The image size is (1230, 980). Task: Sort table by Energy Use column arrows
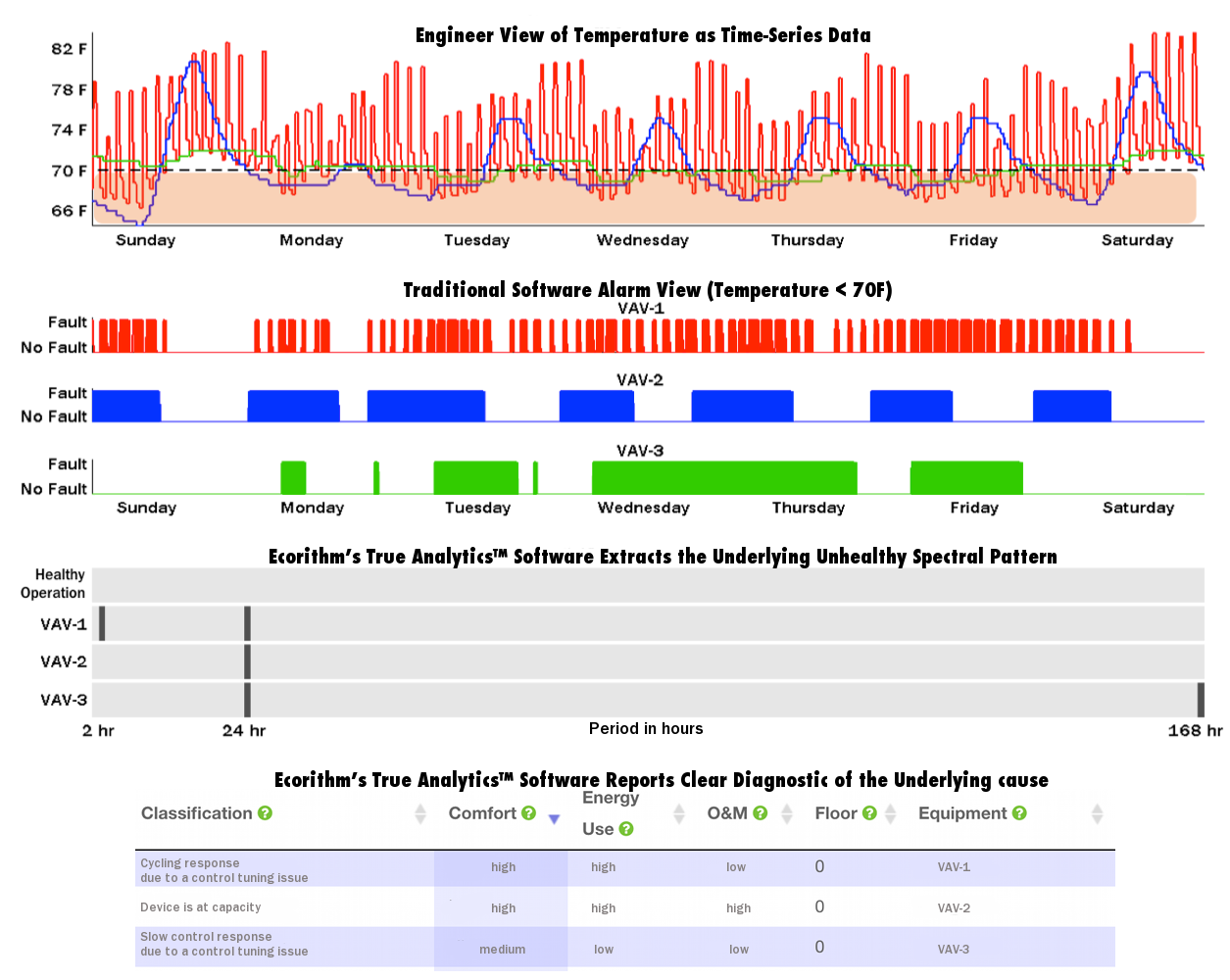pyautogui.click(x=679, y=813)
